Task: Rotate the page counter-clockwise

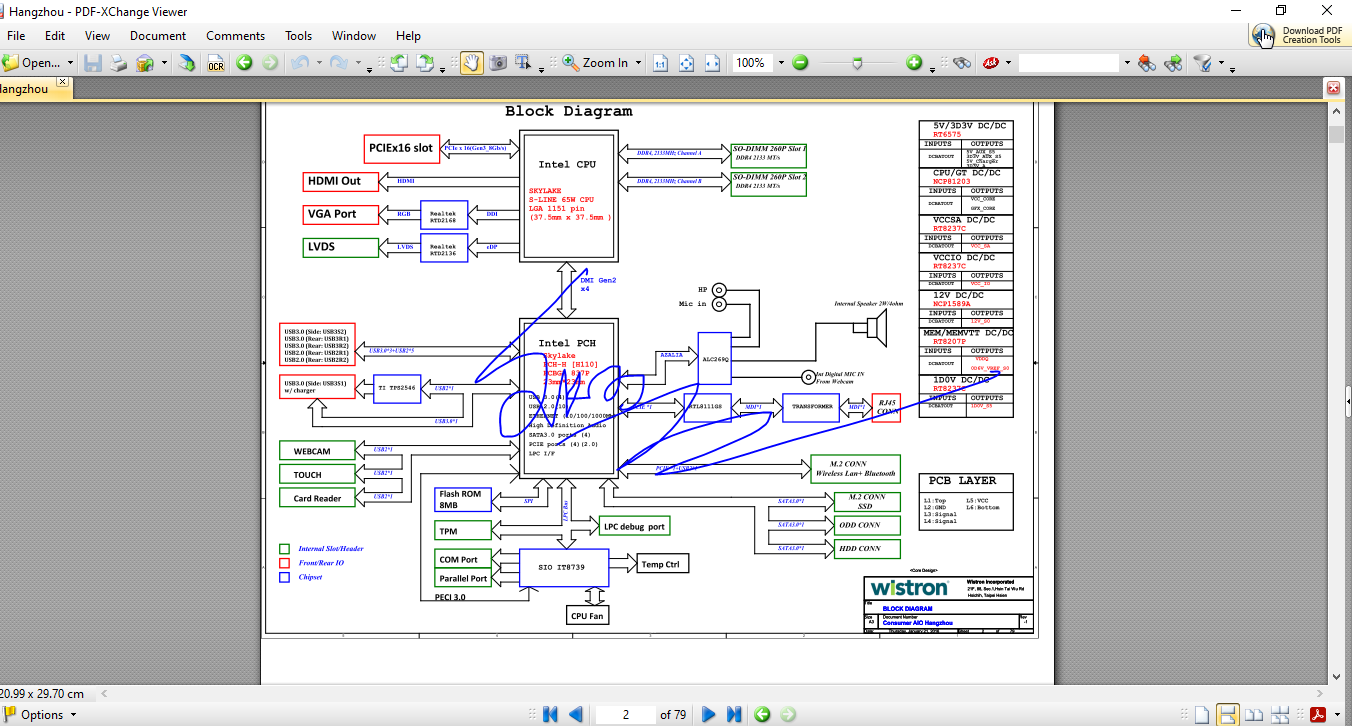Action: click(x=398, y=63)
